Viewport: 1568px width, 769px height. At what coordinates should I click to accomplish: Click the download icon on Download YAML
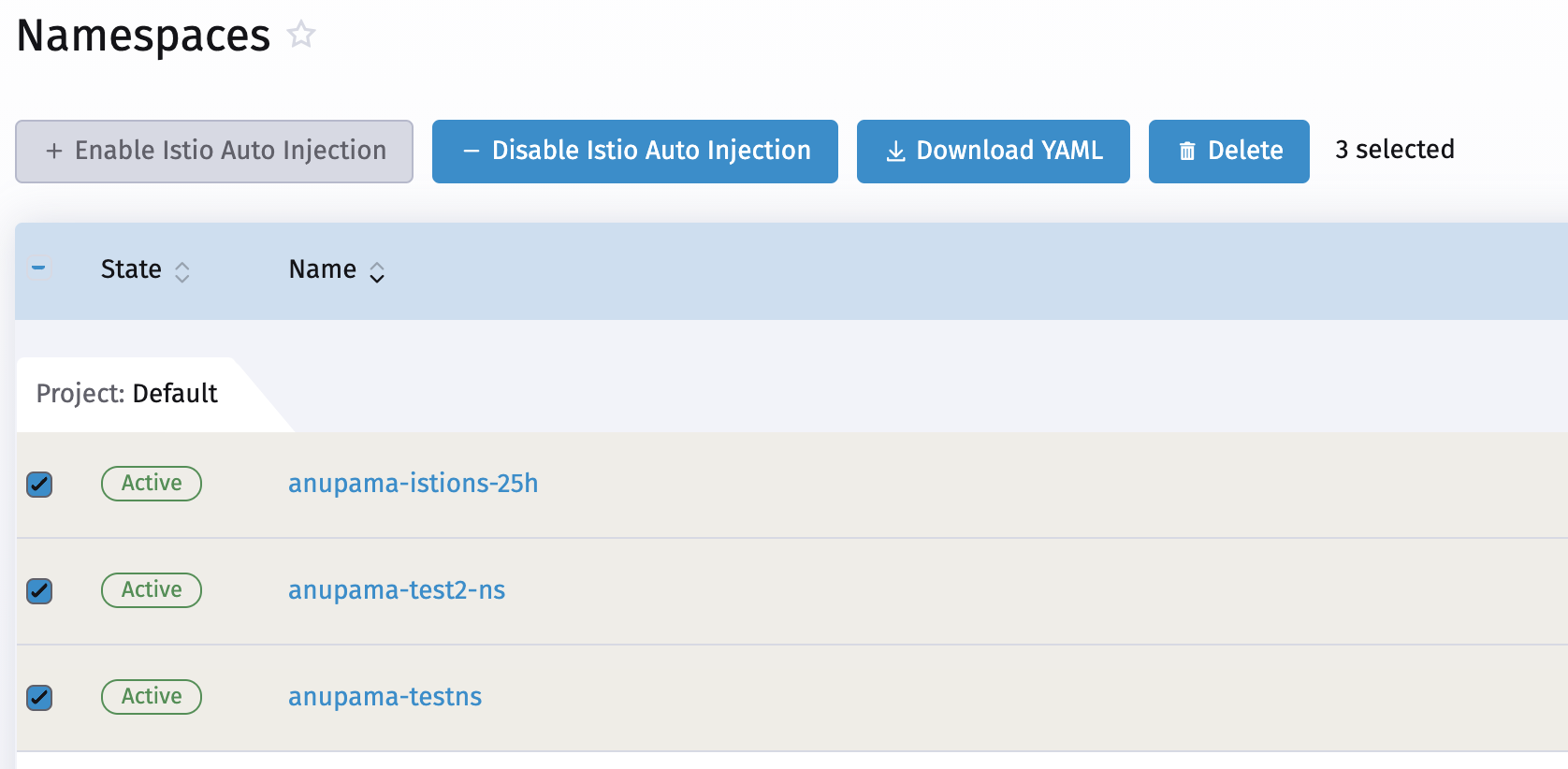895,151
